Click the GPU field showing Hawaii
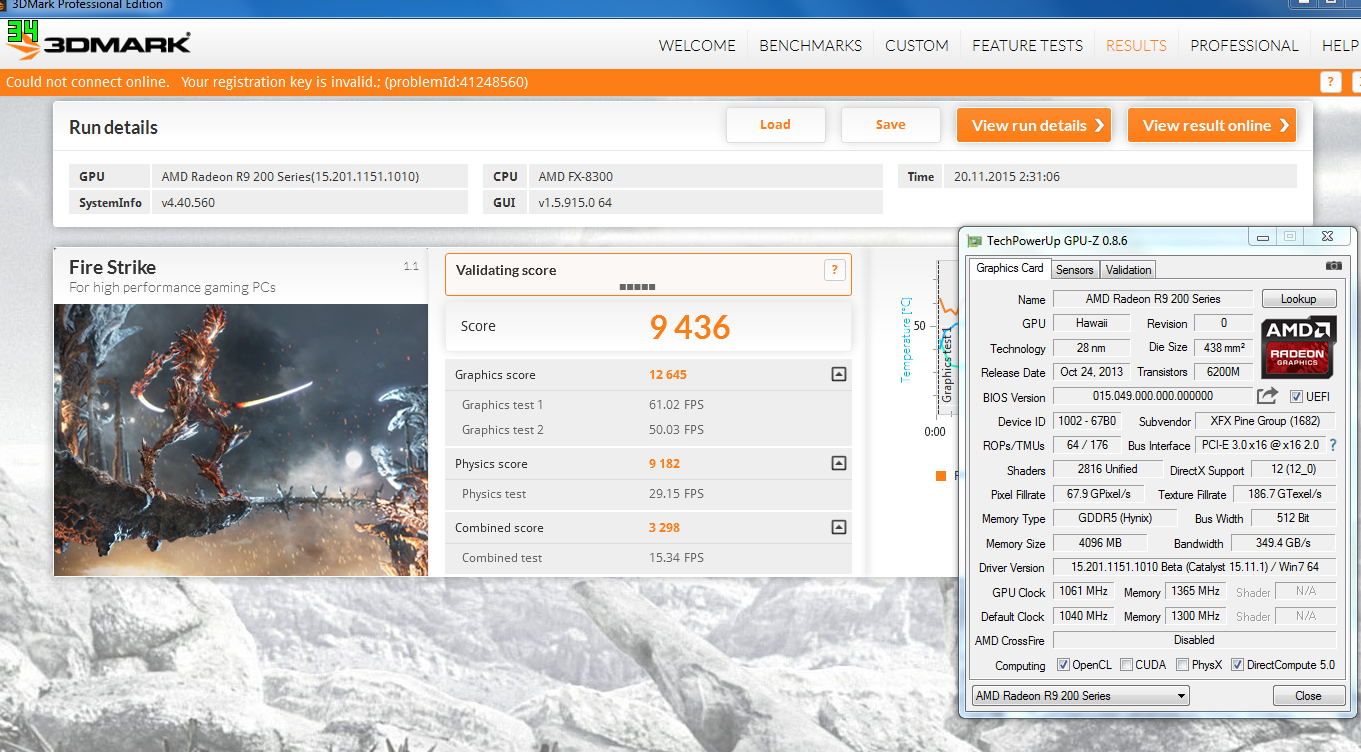 1092,323
